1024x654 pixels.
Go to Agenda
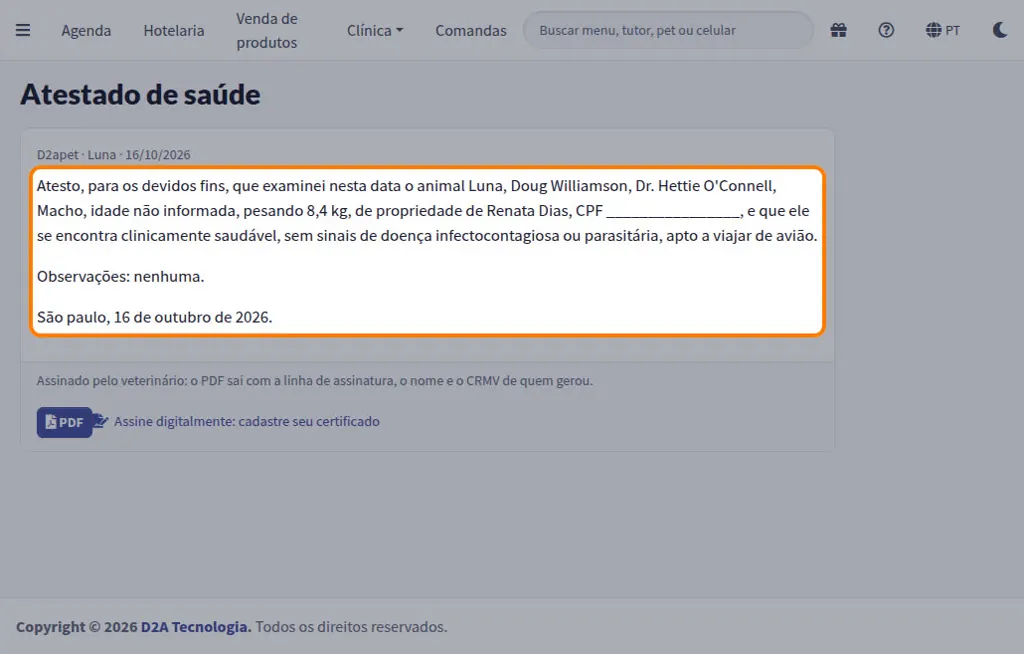86,31
